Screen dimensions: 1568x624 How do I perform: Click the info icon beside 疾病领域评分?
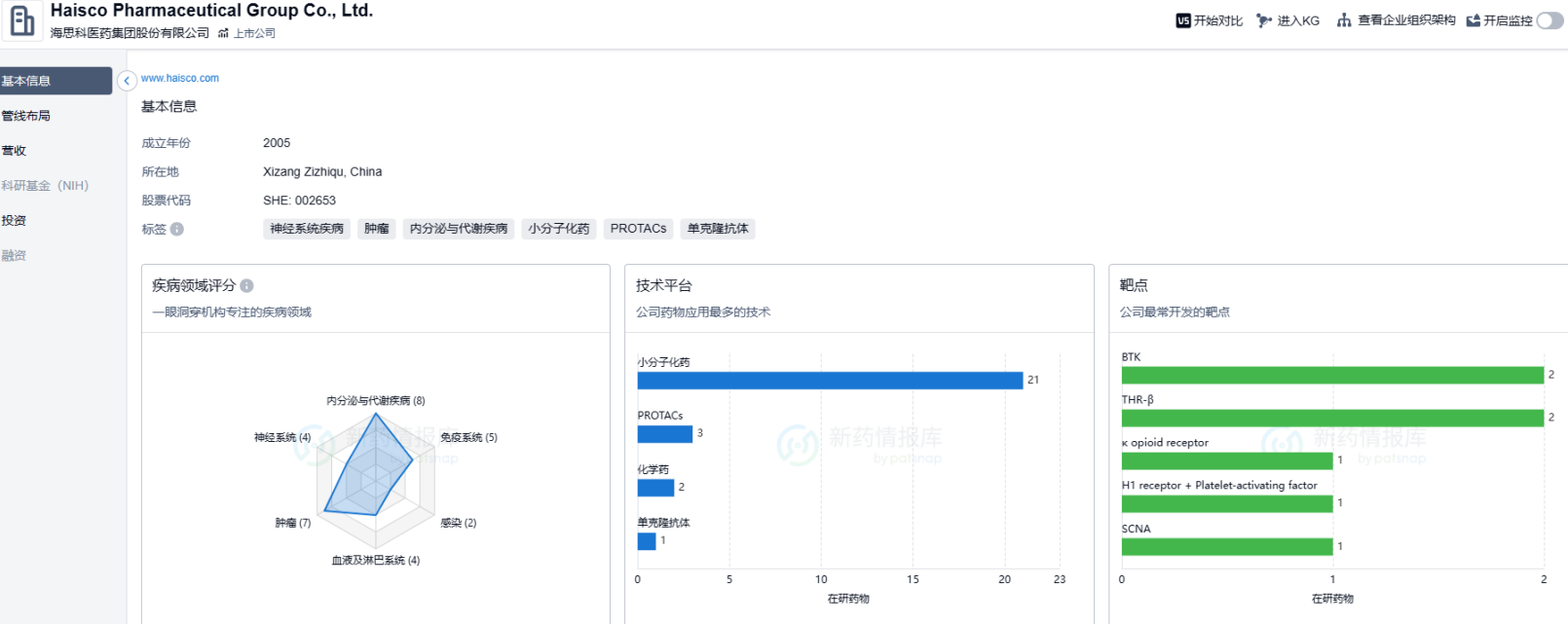247,286
